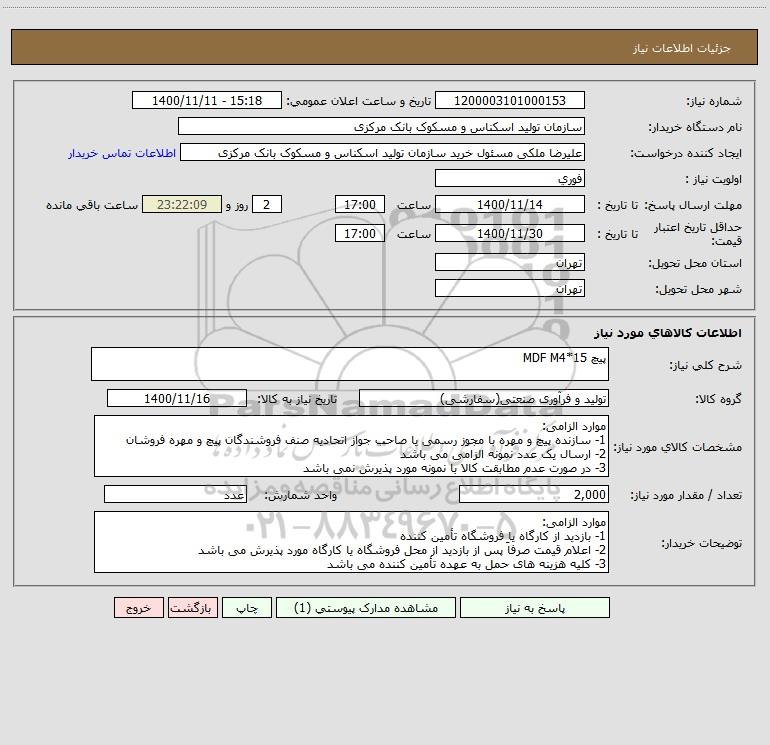Image resolution: width=770 pixels, height=745 pixels.
Task: Click the توضیحات خریدار label
Action: (x=701, y=544)
